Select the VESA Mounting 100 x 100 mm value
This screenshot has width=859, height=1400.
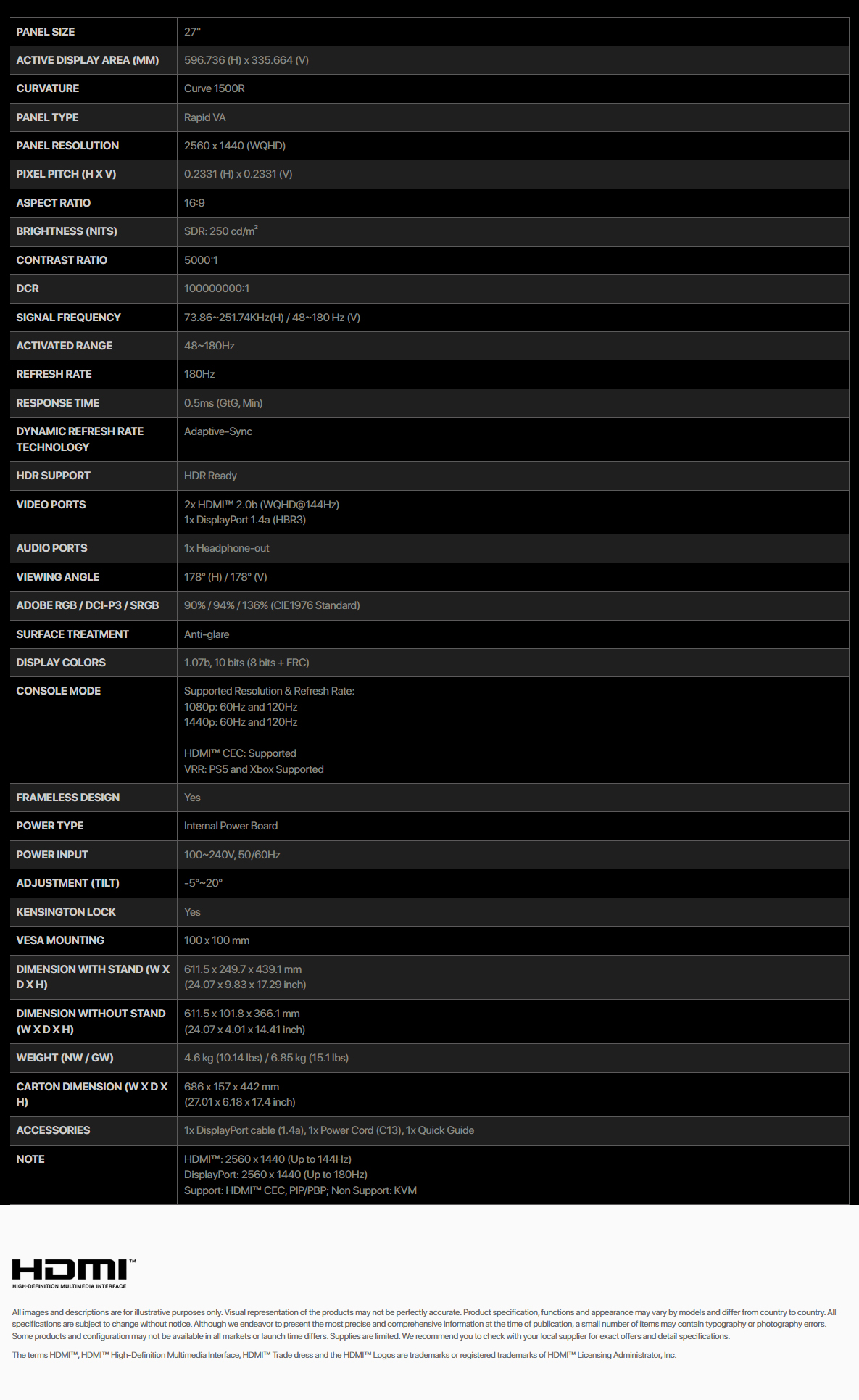click(x=217, y=940)
